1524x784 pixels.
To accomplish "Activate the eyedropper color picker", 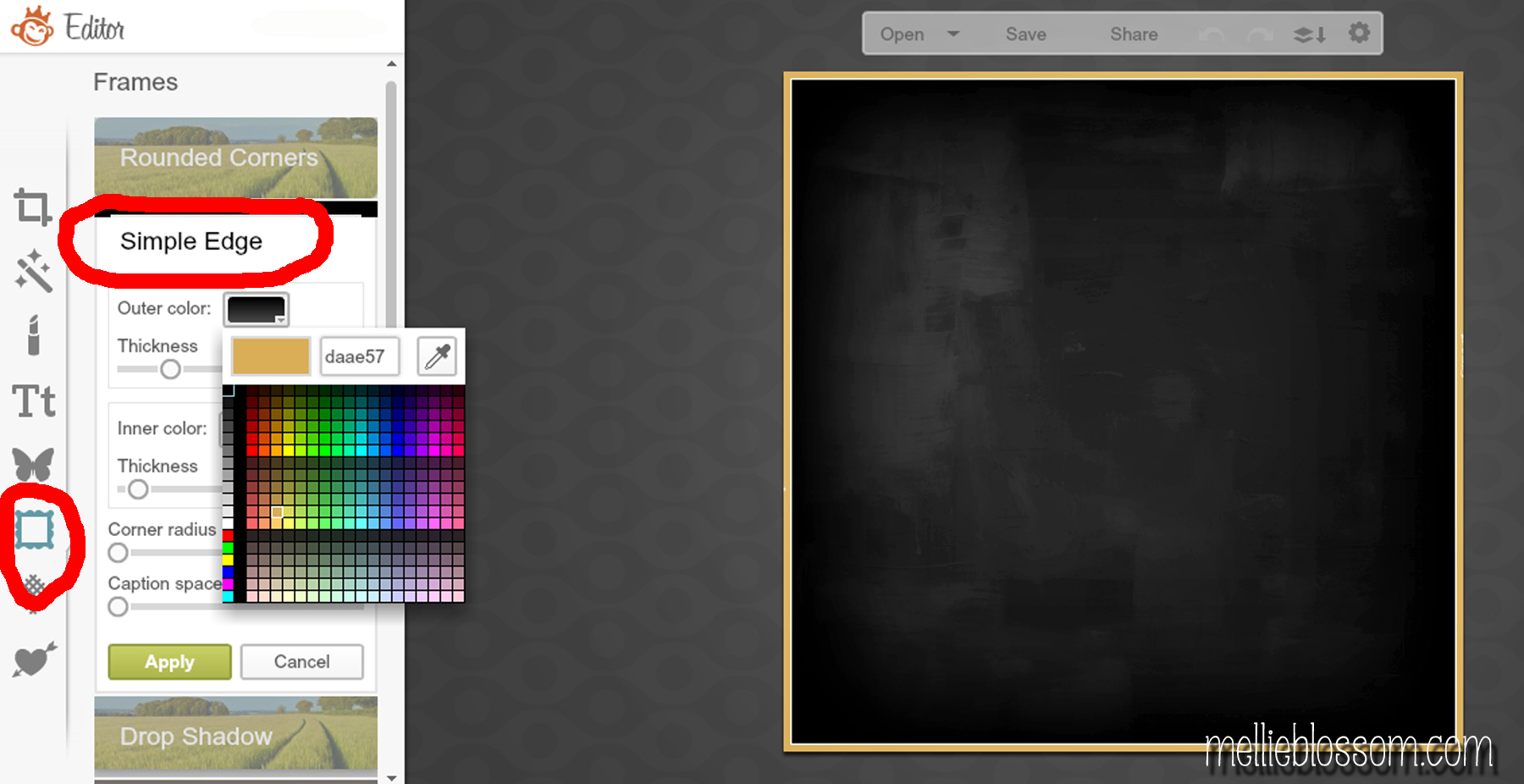I will (439, 356).
